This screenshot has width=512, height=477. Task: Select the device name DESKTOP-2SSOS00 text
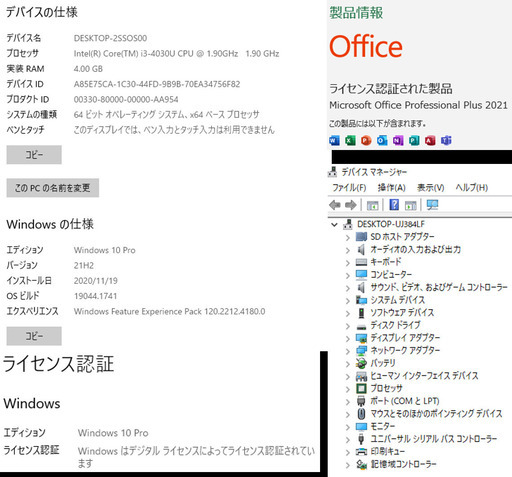tap(110, 38)
